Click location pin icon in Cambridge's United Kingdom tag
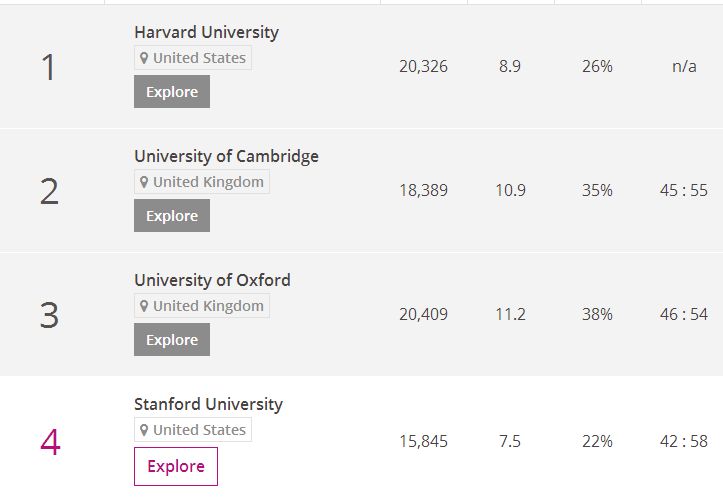This screenshot has width=723, height=499. pos(144,182)
